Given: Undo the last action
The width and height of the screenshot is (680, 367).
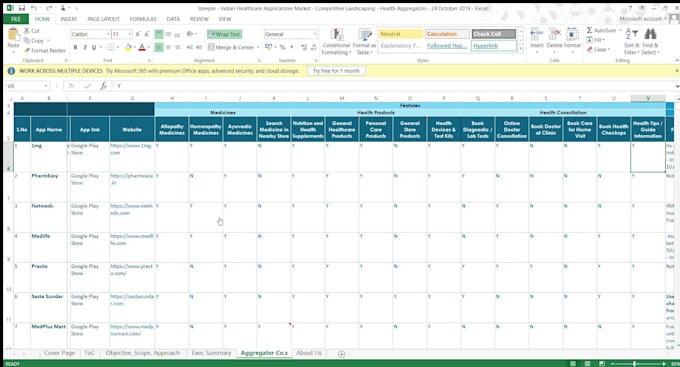Looking at the screenshot, I should (x=34, y=8).
